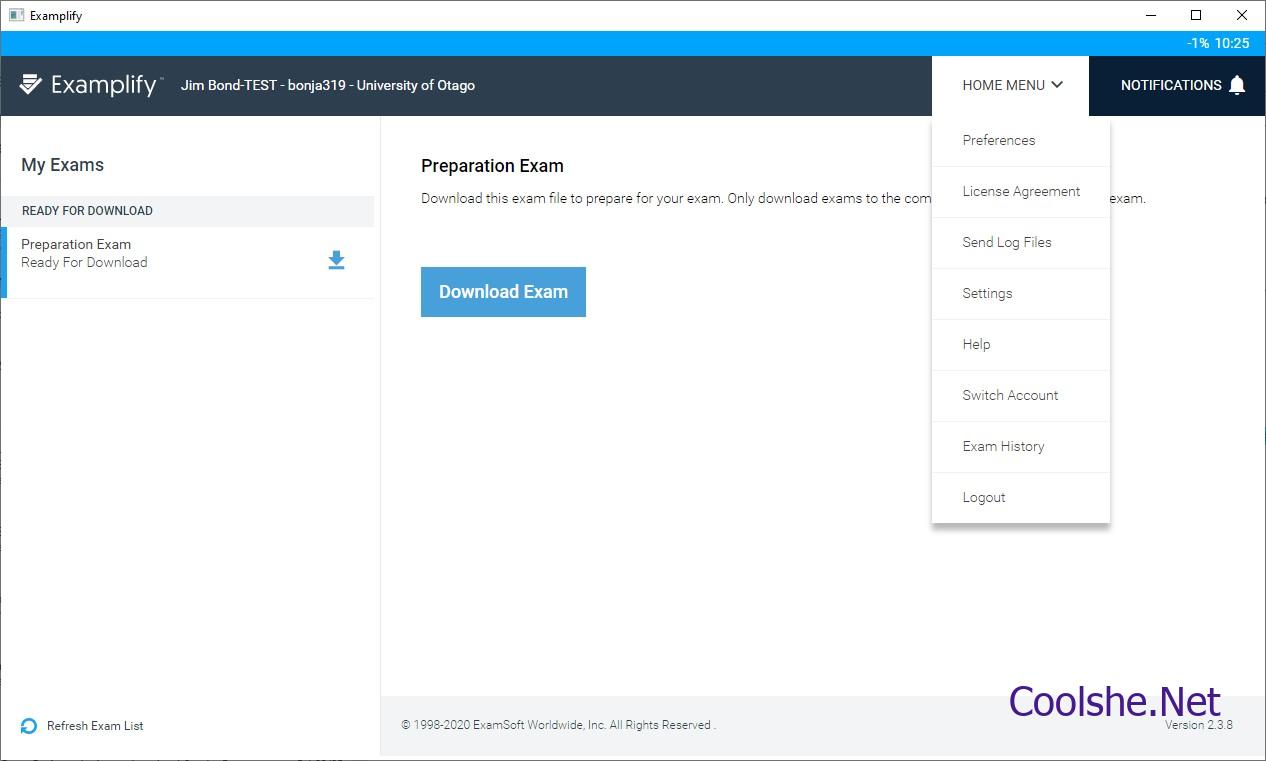Screen dimensions: 1266x761
Task: Minimize the Examplify window
Action: tap(1149, 15)
